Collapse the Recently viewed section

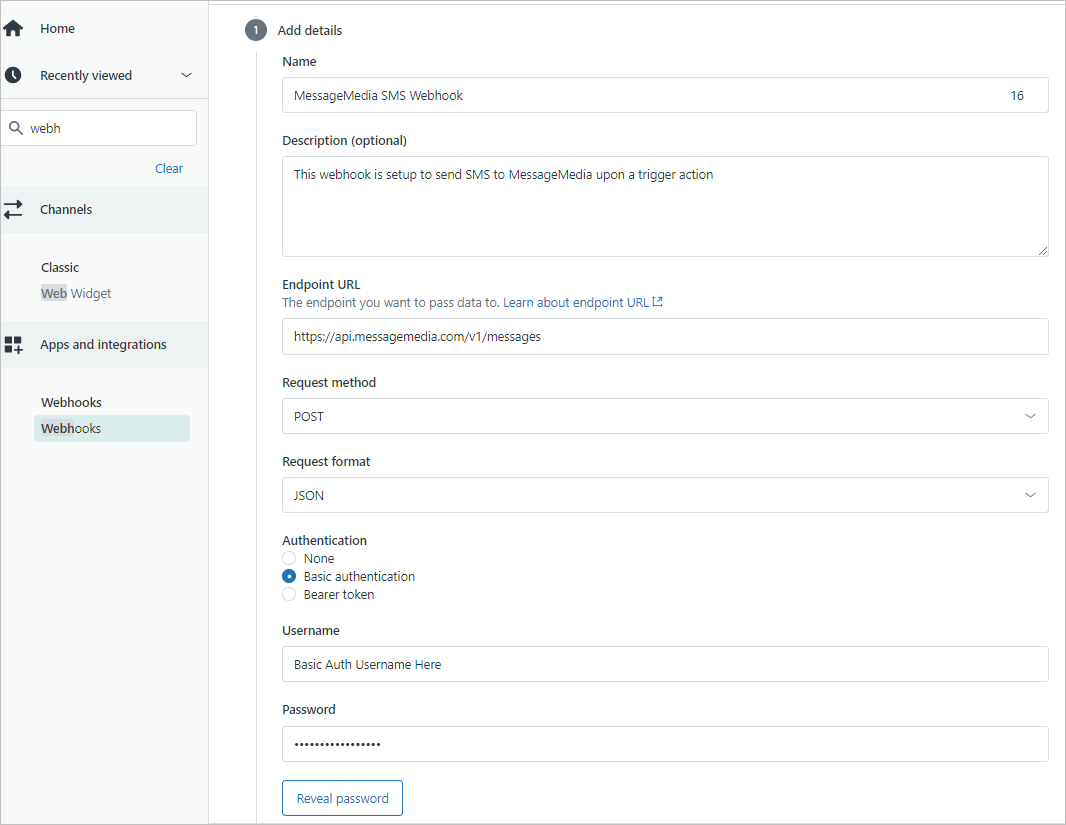tap(186, 74)
